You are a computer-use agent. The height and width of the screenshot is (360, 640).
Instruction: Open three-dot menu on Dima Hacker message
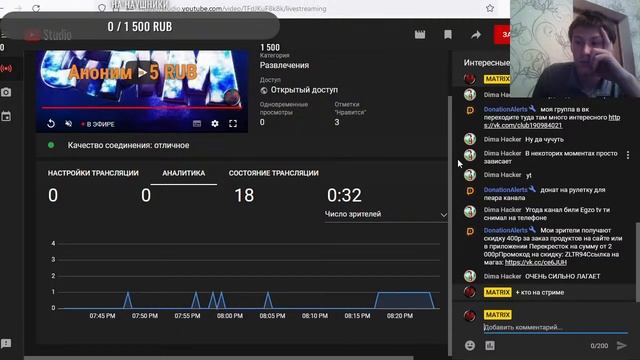pos(628,155)
